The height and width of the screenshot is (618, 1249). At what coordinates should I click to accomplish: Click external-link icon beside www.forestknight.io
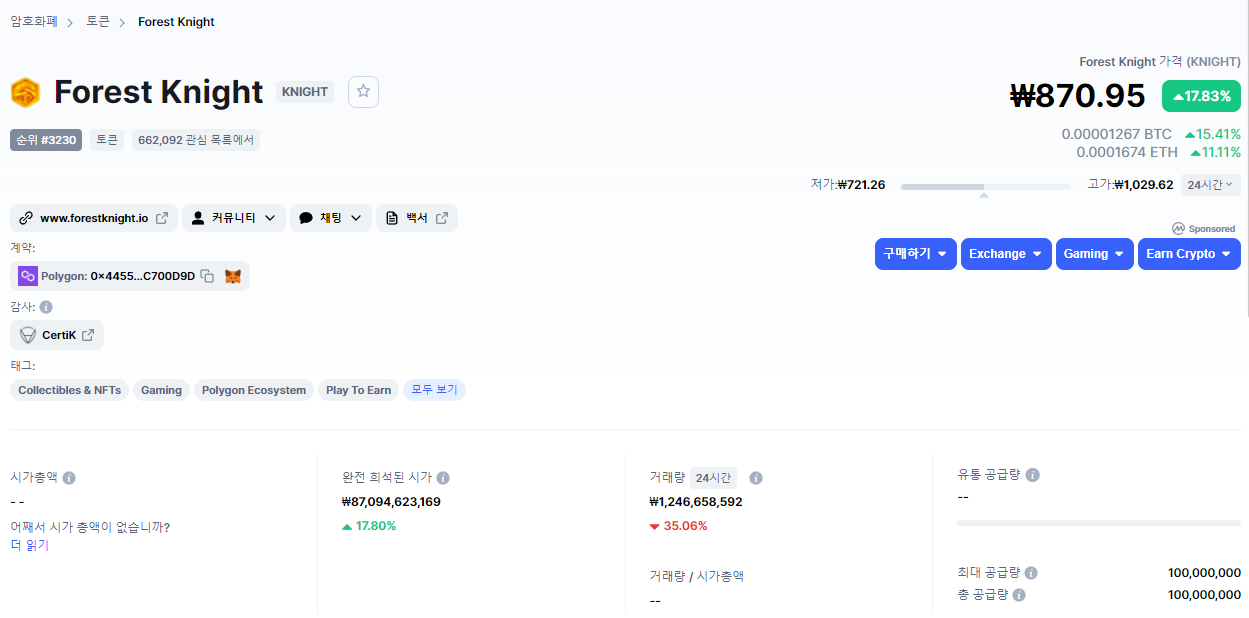click(x=162, y=218)
